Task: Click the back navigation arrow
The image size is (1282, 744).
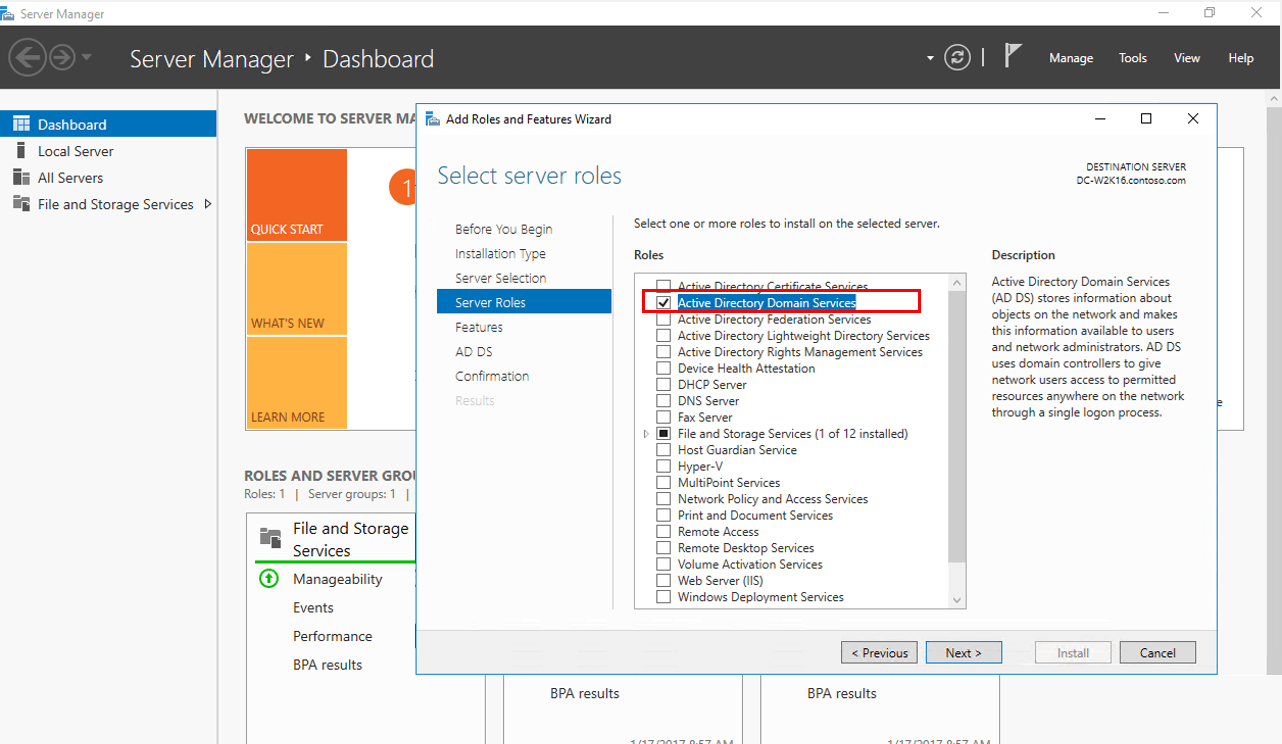Action: pyautogui.click(x=27, y=57)
